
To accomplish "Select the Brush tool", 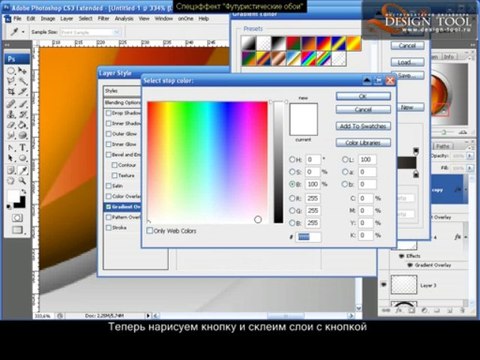I will tap(22, 103).
